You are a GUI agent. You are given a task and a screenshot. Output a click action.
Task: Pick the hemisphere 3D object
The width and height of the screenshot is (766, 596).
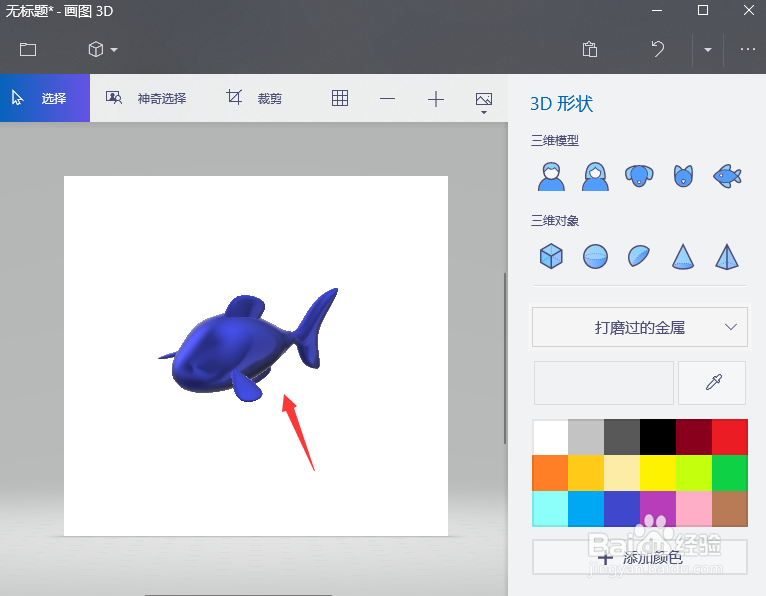(x=638, y=256)
